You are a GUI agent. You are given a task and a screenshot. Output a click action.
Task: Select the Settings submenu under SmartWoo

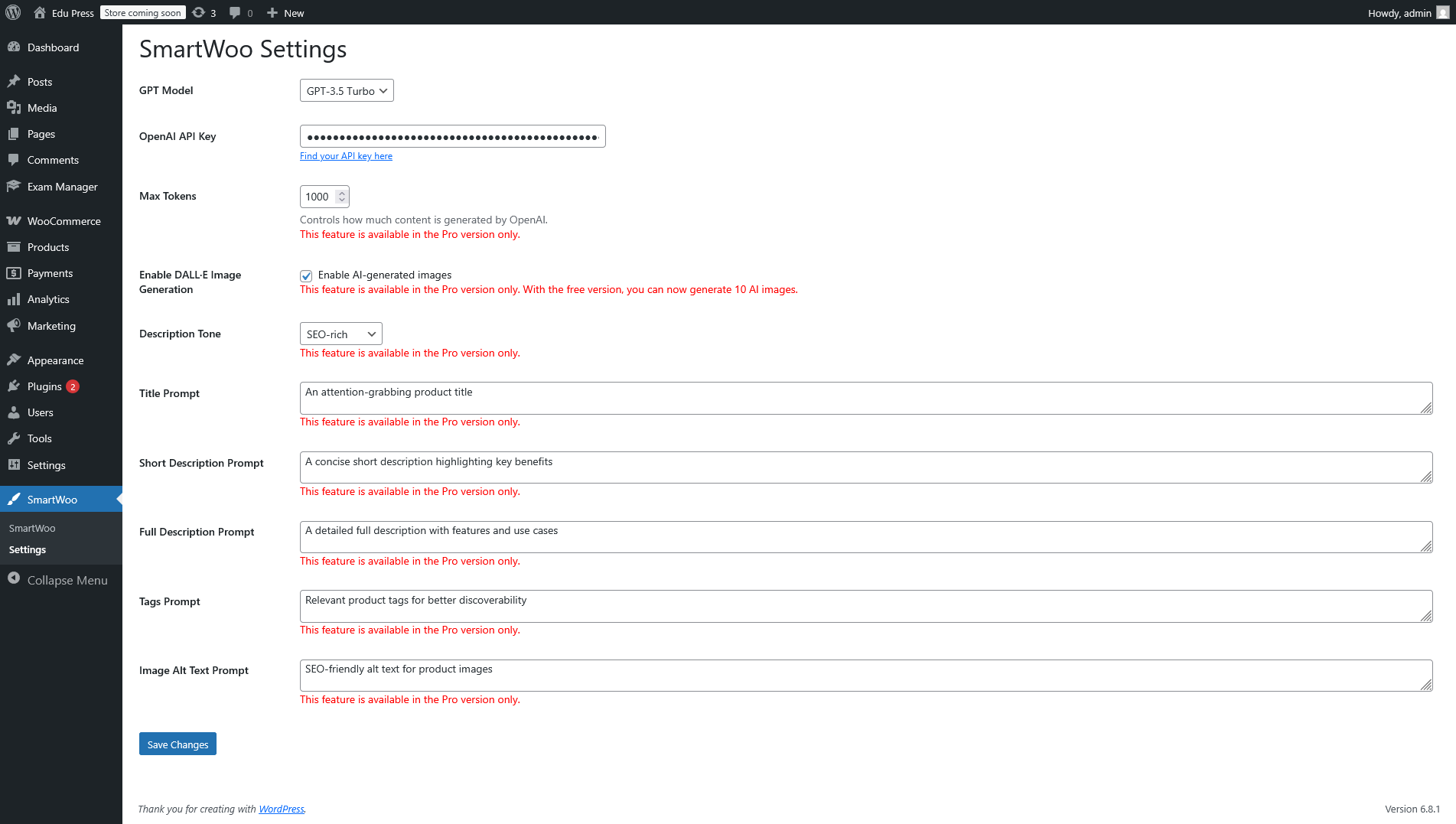coord(28,549)
